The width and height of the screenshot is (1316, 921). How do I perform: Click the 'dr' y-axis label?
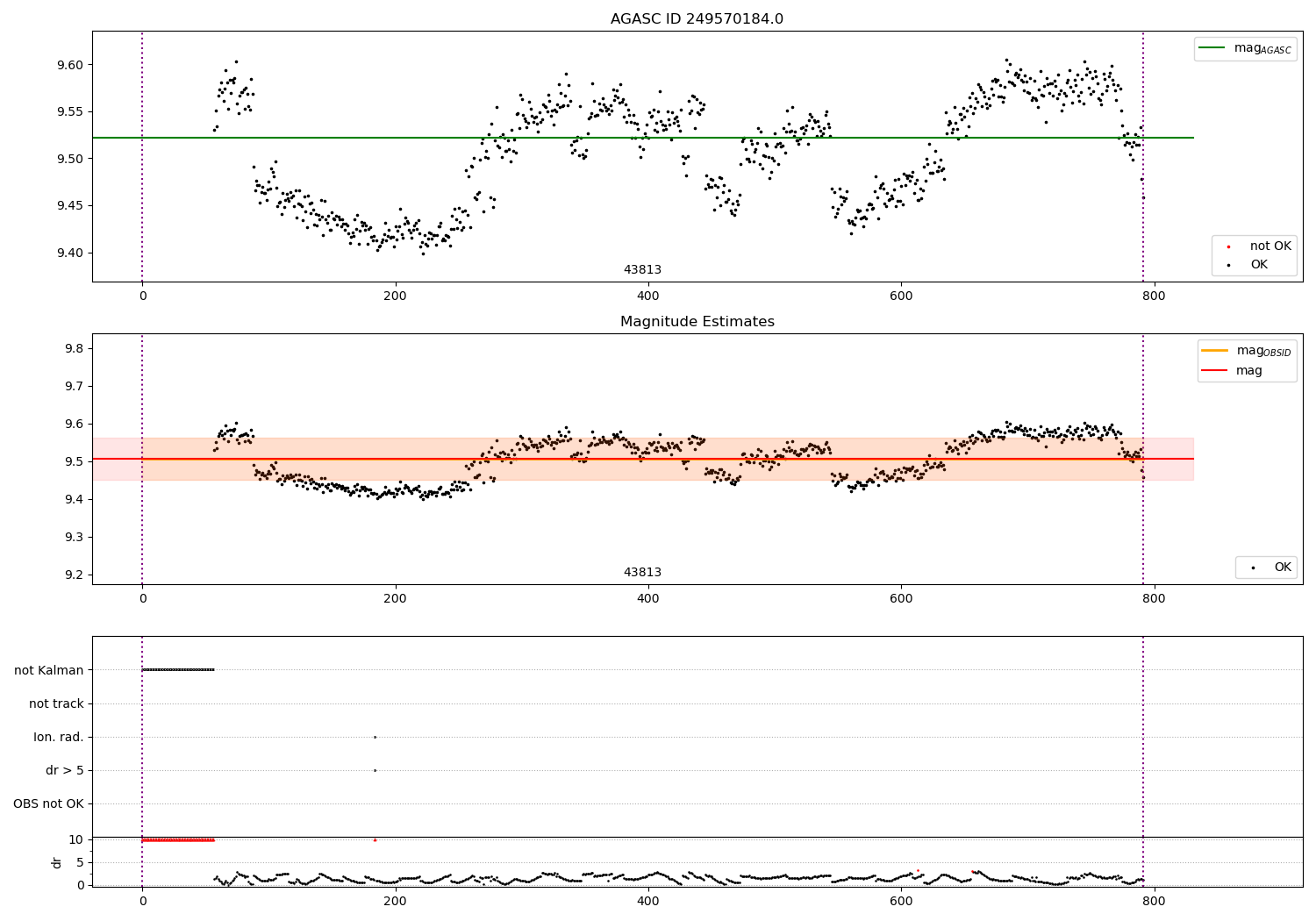tap(57, 862)
